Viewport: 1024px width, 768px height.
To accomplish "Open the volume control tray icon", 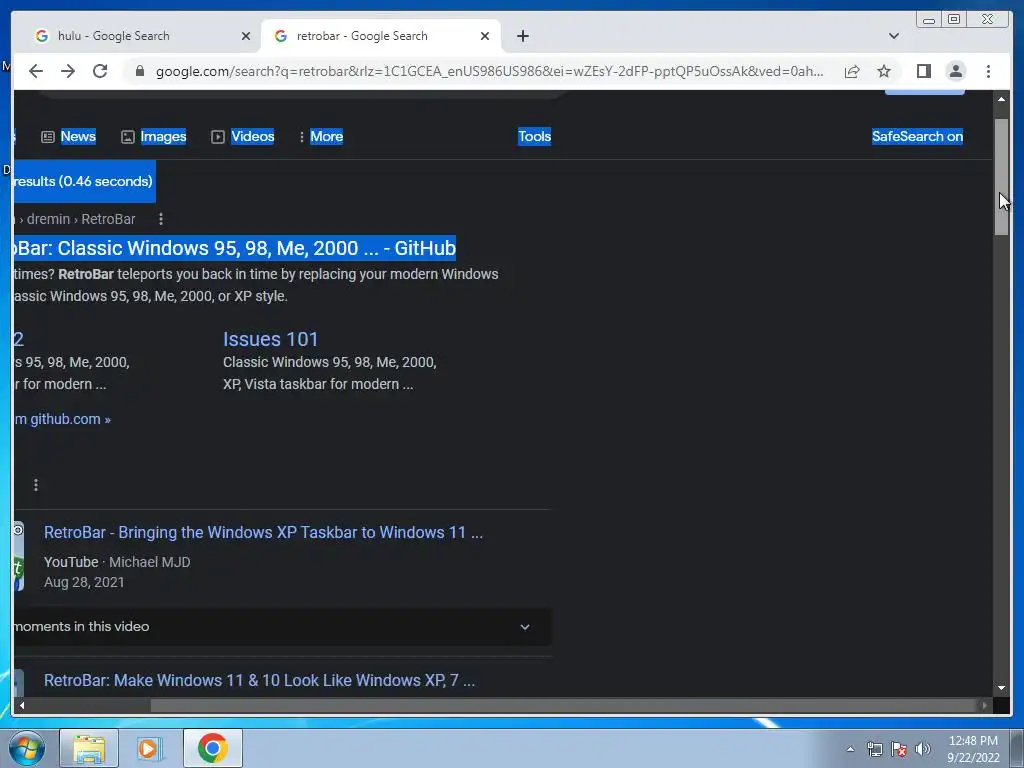I will [x=922, y=749].
